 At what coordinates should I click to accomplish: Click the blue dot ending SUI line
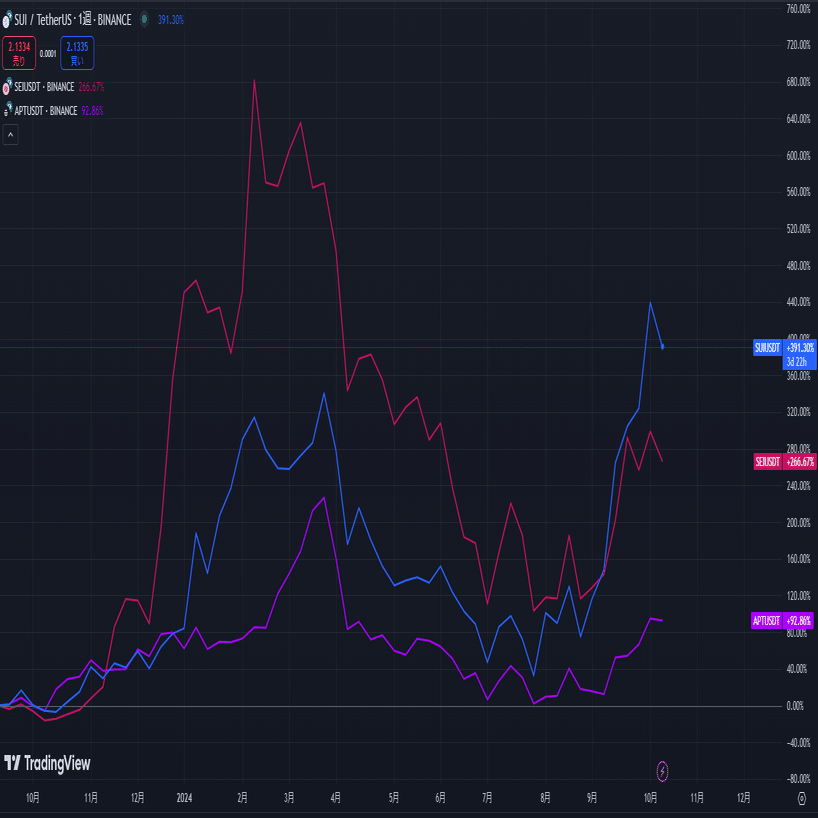663,346
